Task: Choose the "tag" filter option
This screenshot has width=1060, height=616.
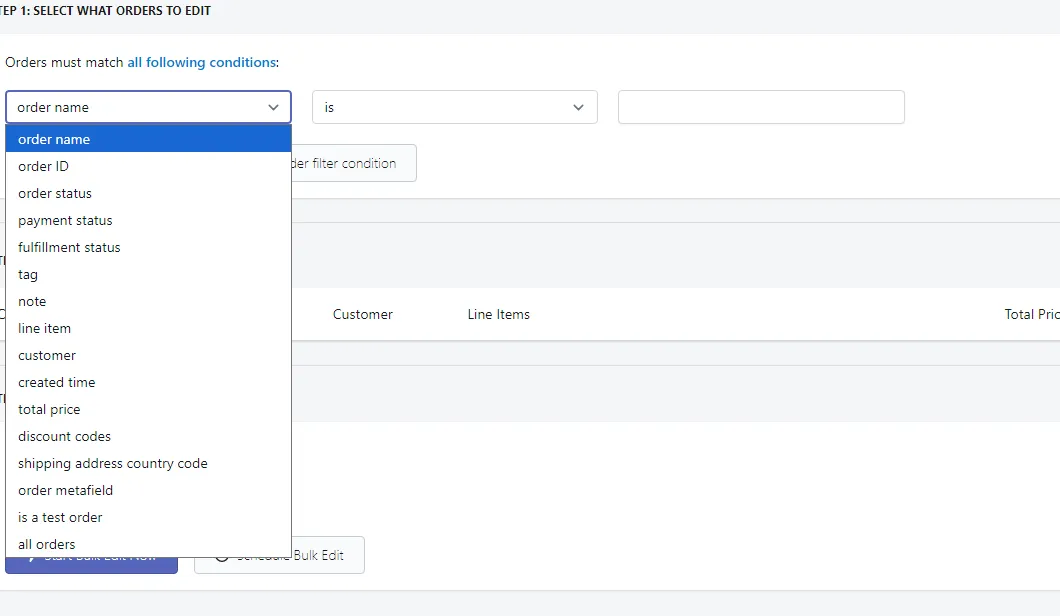Action: click(x=148, y=275)
